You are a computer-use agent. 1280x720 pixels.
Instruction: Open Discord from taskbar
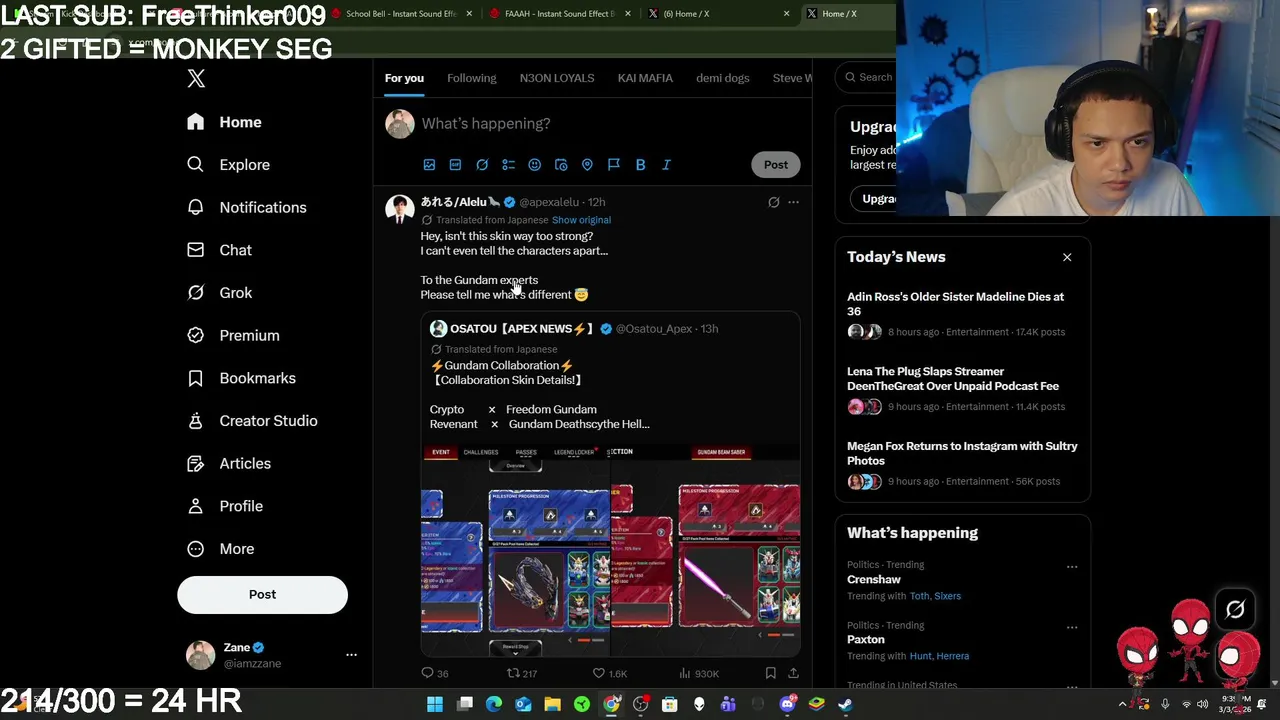[x=787, y=705]
